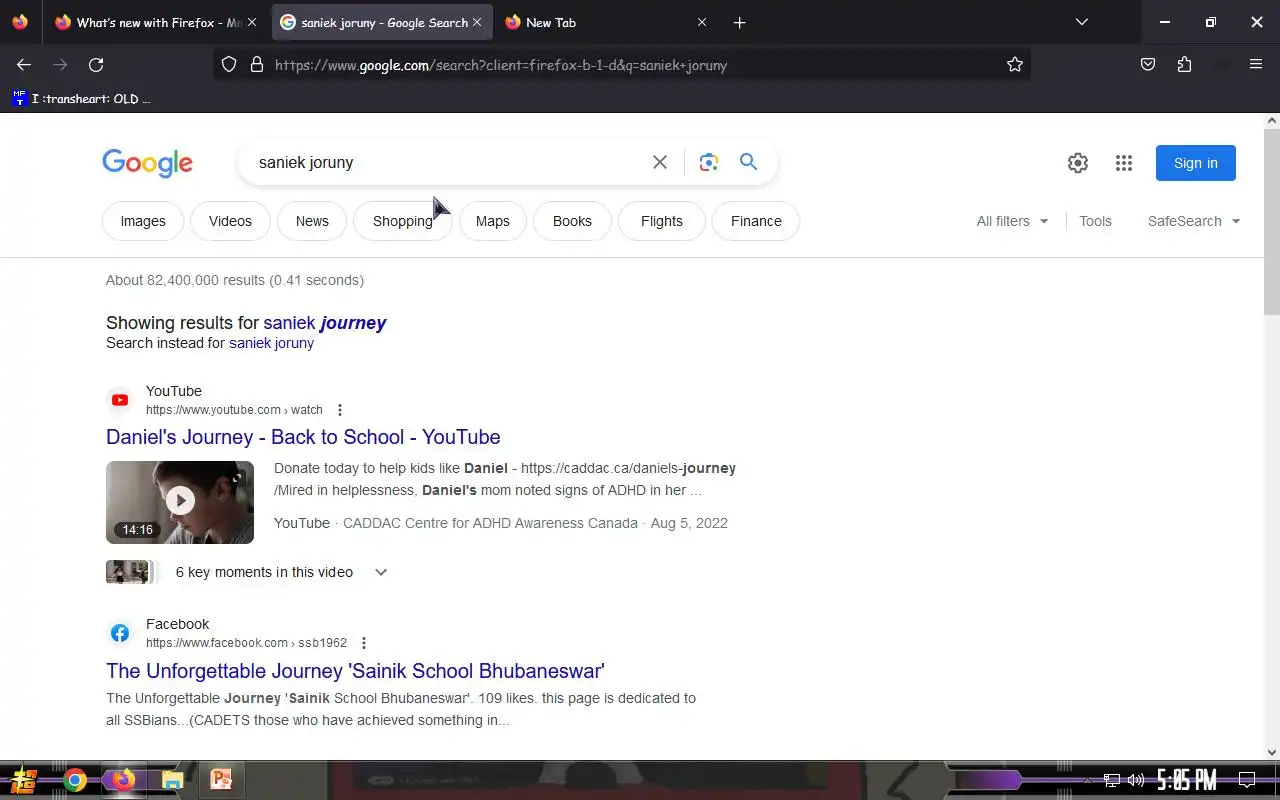Viewport: 1280px width, 800px height.
Task: Open the transheart OLD bookmark
Action: click(81, 99)
